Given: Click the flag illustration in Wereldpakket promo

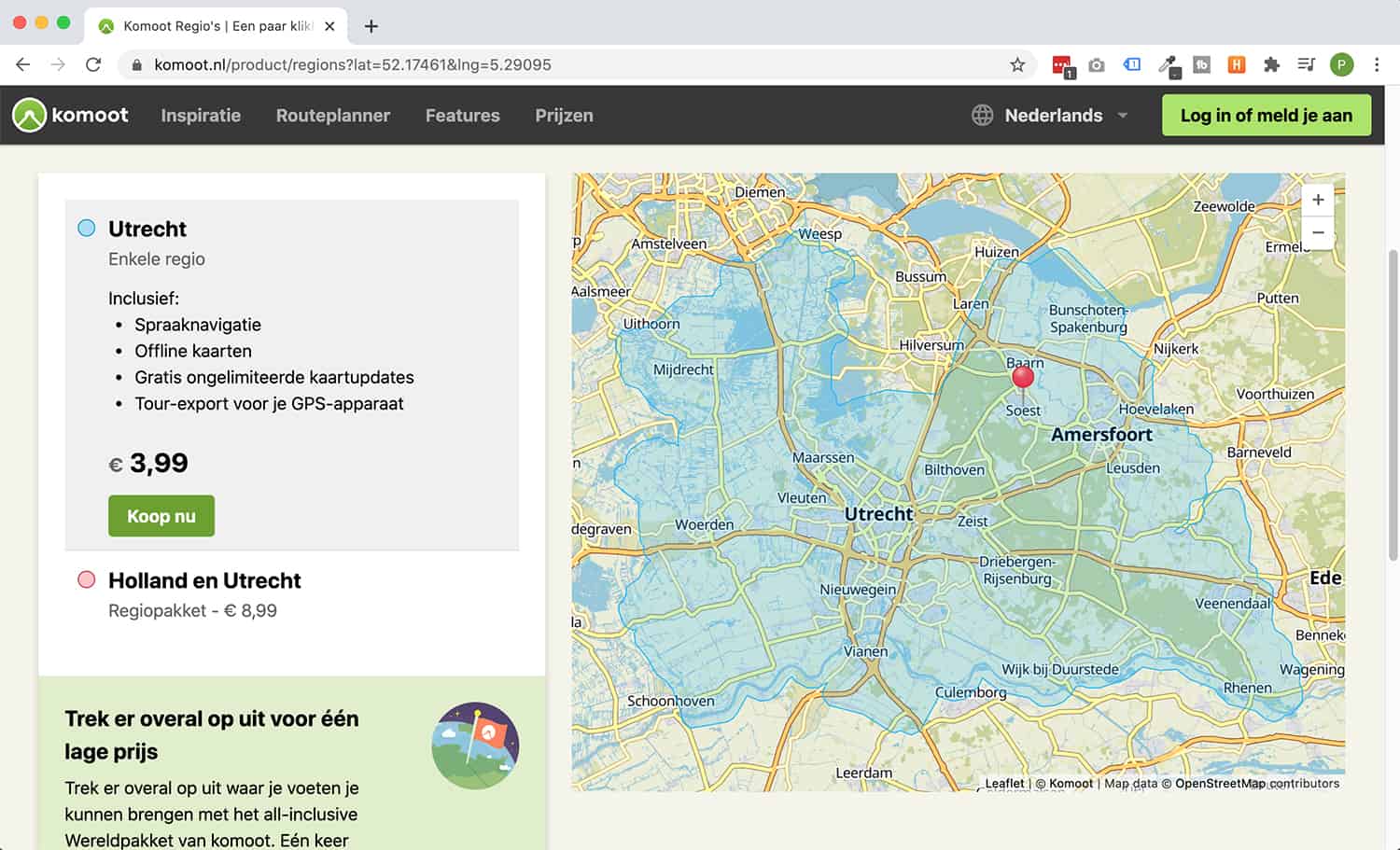Looking at the screenshot, I should click(476, 745).
